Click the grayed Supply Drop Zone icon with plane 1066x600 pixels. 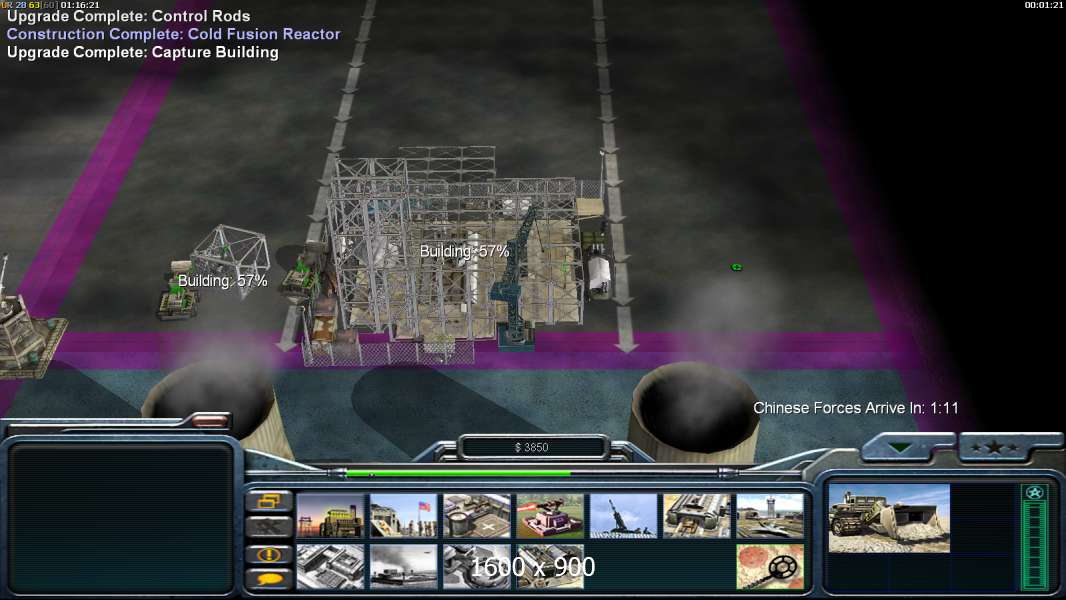[x=403, y=566]
